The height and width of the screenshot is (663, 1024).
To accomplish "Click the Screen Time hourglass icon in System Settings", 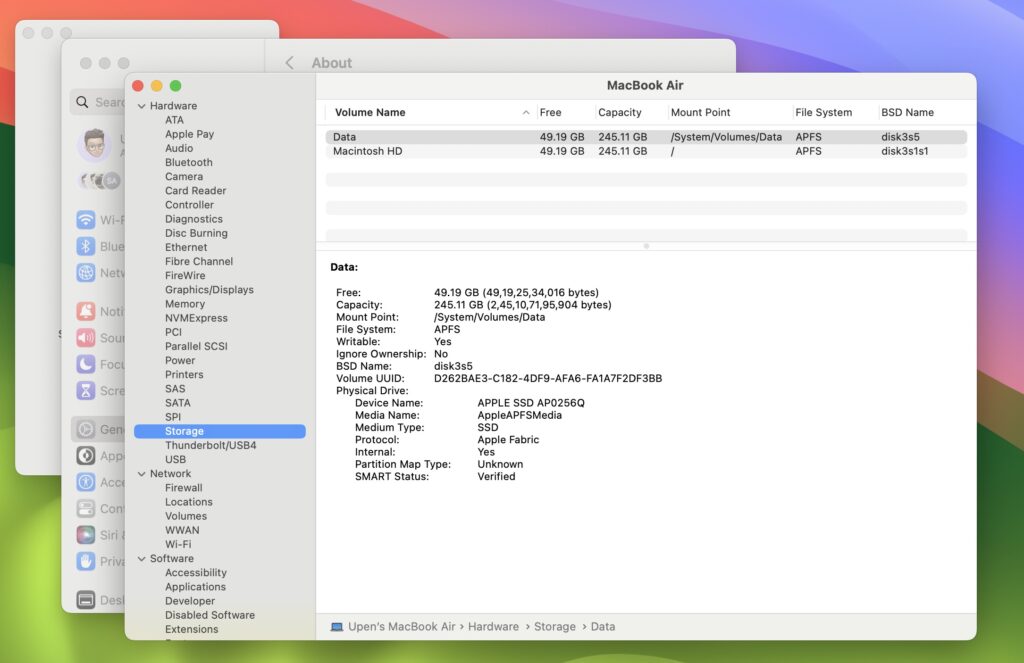I will point(86,391).
